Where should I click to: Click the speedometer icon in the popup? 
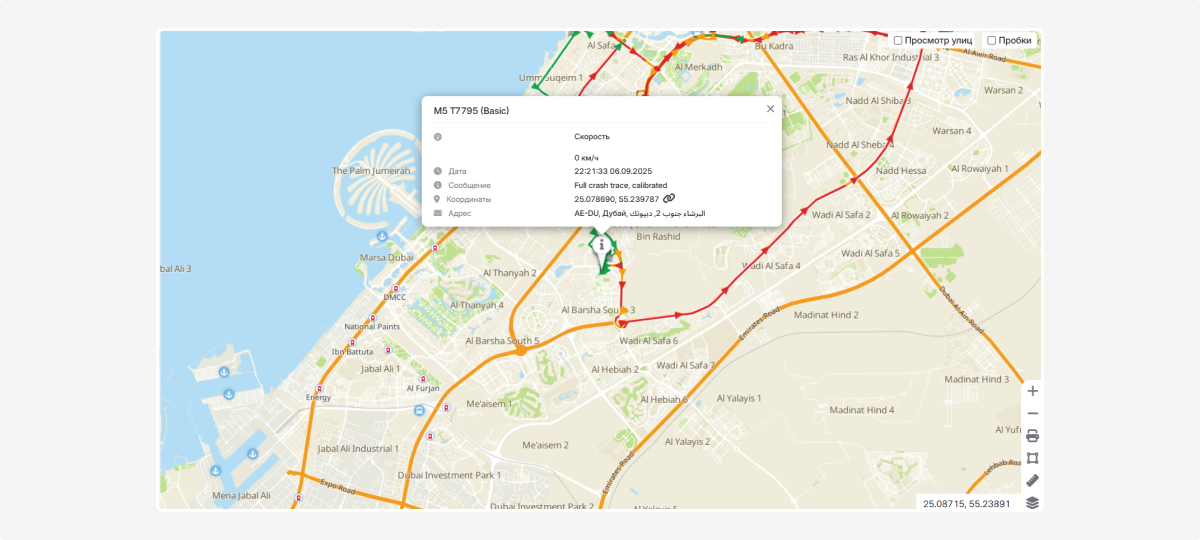[x=438, y=136]
